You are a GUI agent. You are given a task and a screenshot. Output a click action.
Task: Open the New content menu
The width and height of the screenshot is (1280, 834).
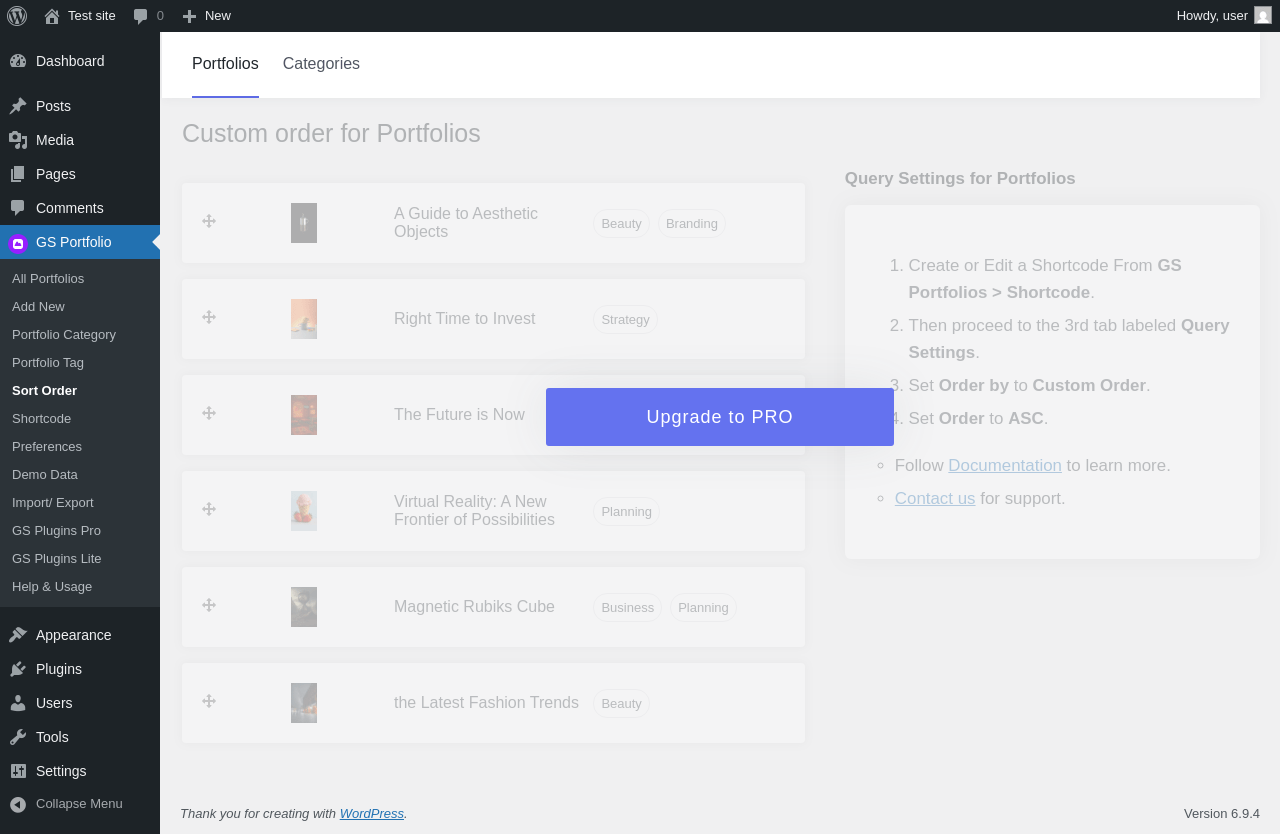pos(206,16)
